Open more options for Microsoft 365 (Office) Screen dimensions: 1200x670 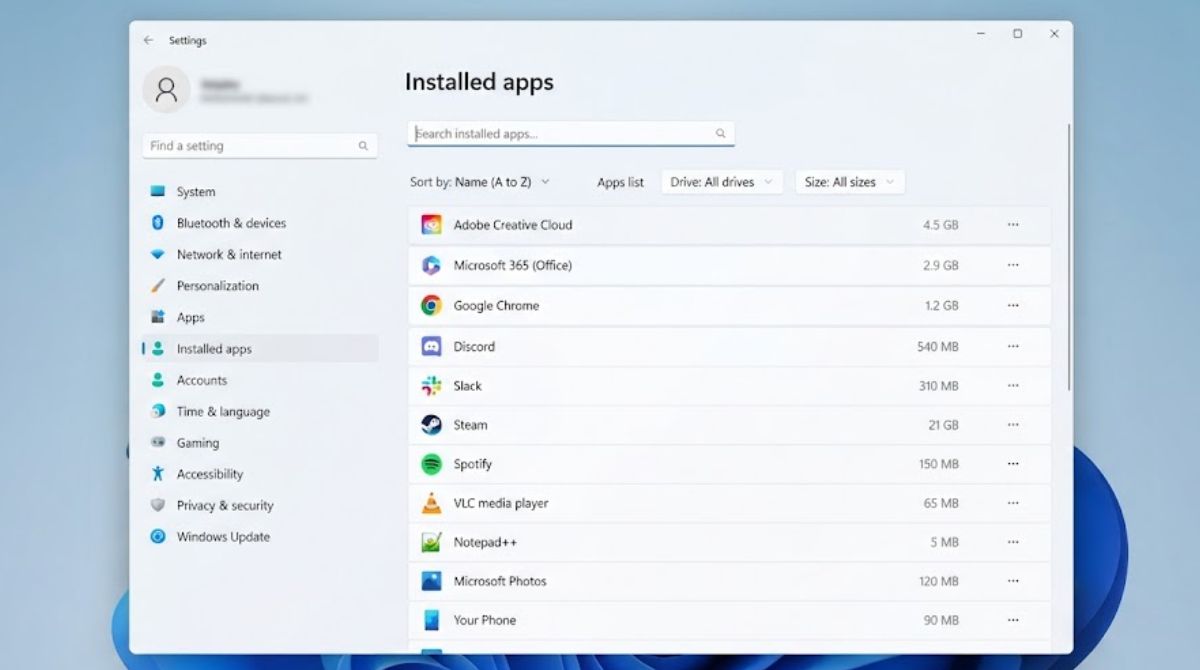pyautogui.click(x=1013, y=265)
